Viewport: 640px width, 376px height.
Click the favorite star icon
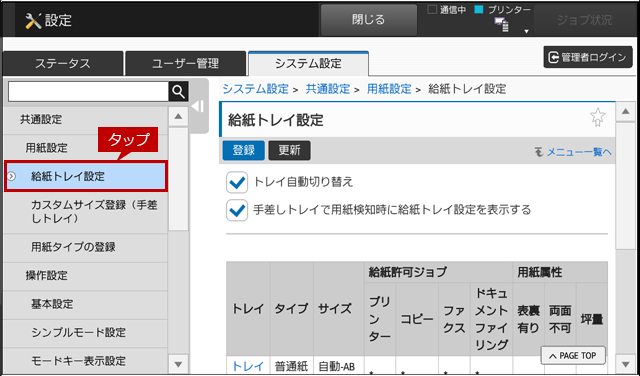click(x=598, y=117)
